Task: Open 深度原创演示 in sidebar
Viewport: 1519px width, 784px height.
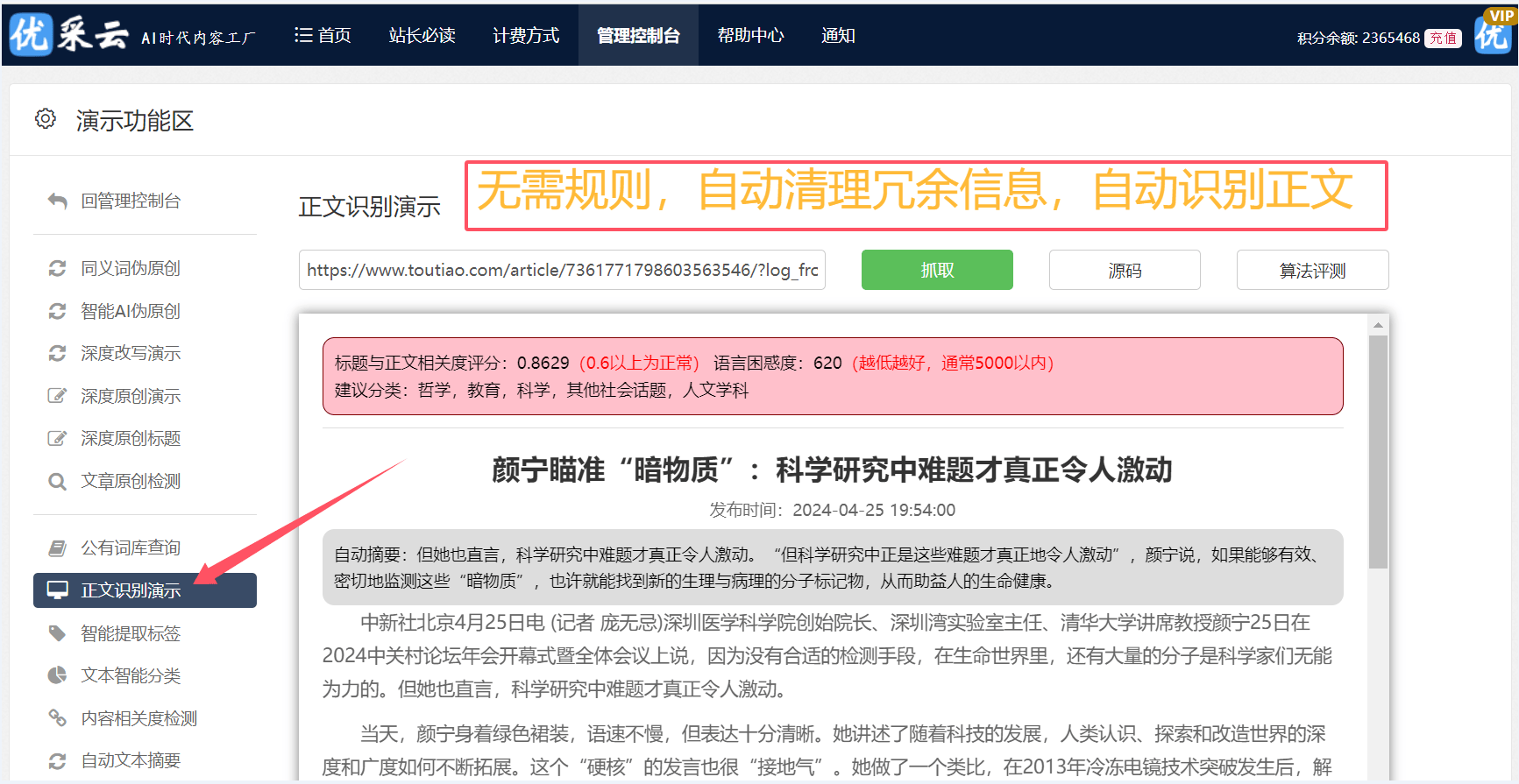Action: click(131, 396)
